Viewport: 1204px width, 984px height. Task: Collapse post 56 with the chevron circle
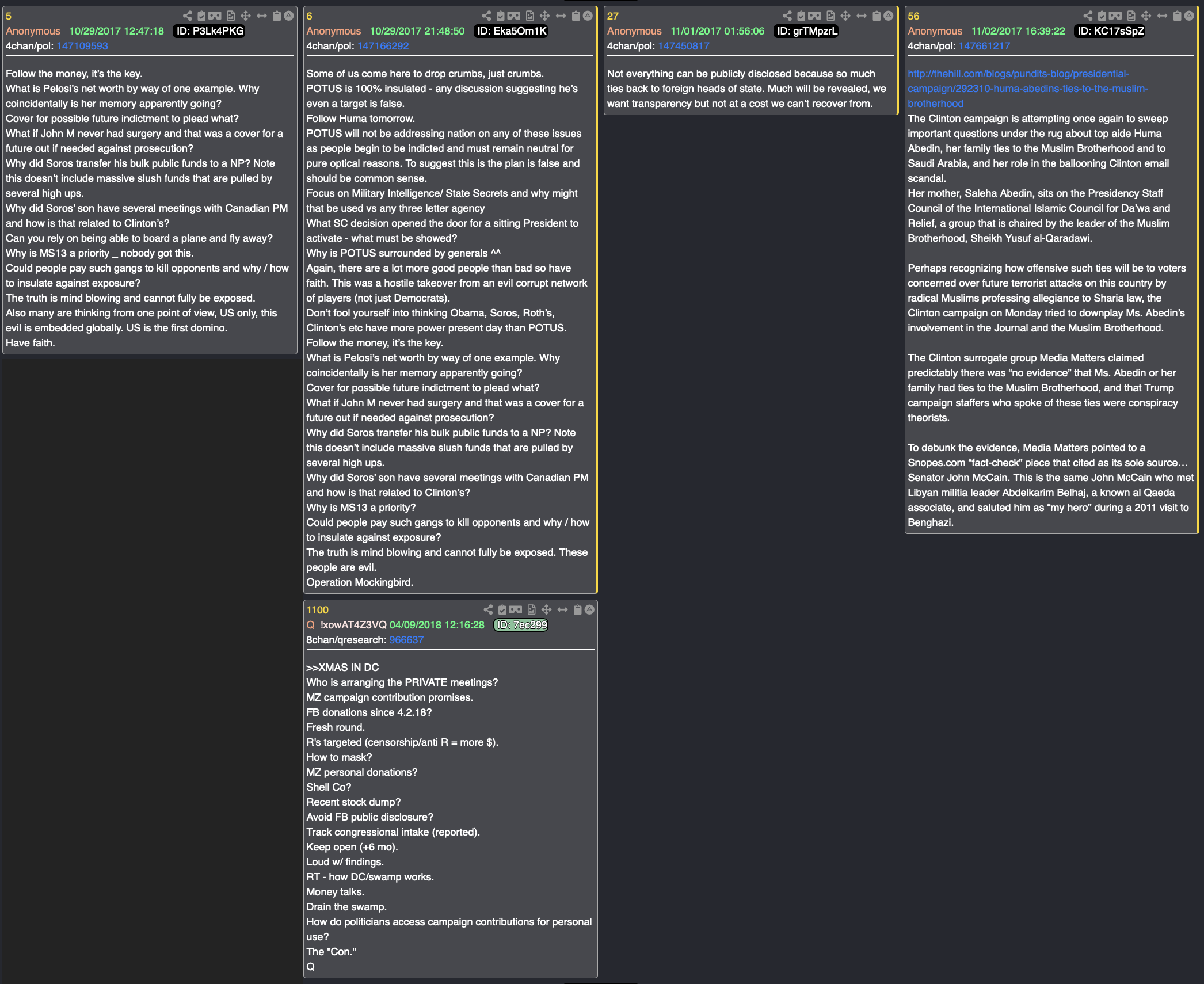tap(1189, 16)
